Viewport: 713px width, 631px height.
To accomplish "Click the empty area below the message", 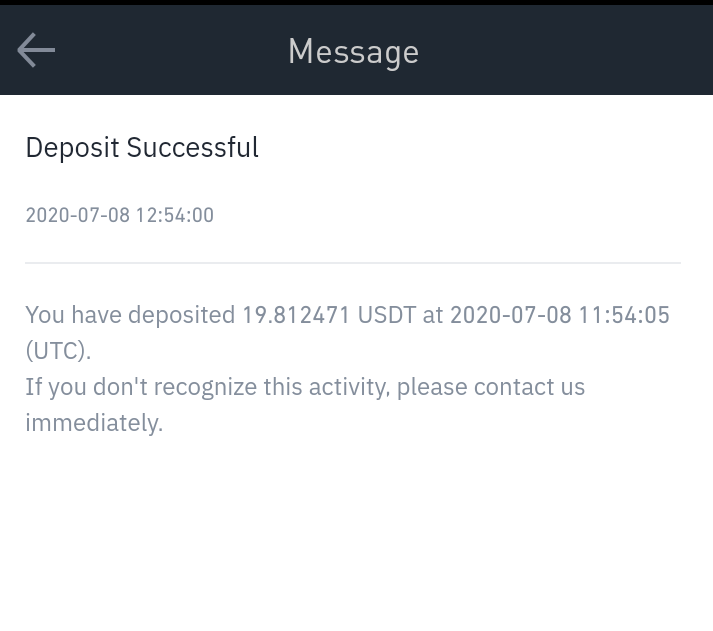I will tap(356, 532).
